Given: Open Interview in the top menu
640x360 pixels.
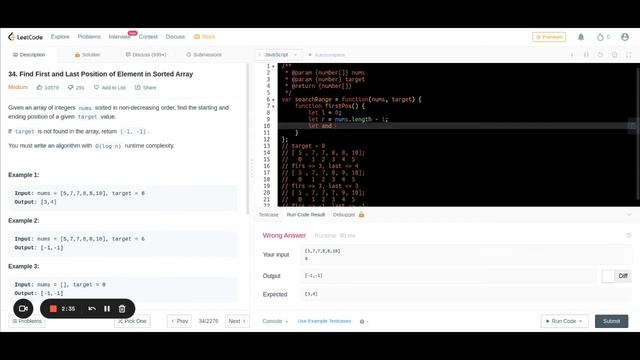Looking at the screenshot, I should click(120, 37).
